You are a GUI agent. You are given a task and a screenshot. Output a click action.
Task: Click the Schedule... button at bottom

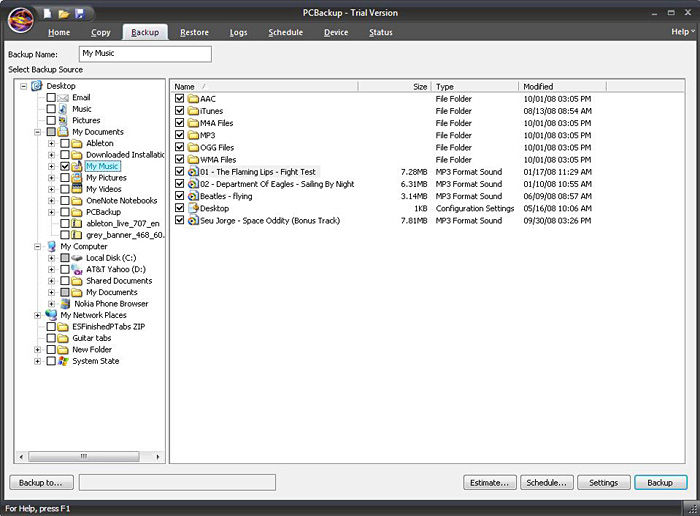(546, 483)
